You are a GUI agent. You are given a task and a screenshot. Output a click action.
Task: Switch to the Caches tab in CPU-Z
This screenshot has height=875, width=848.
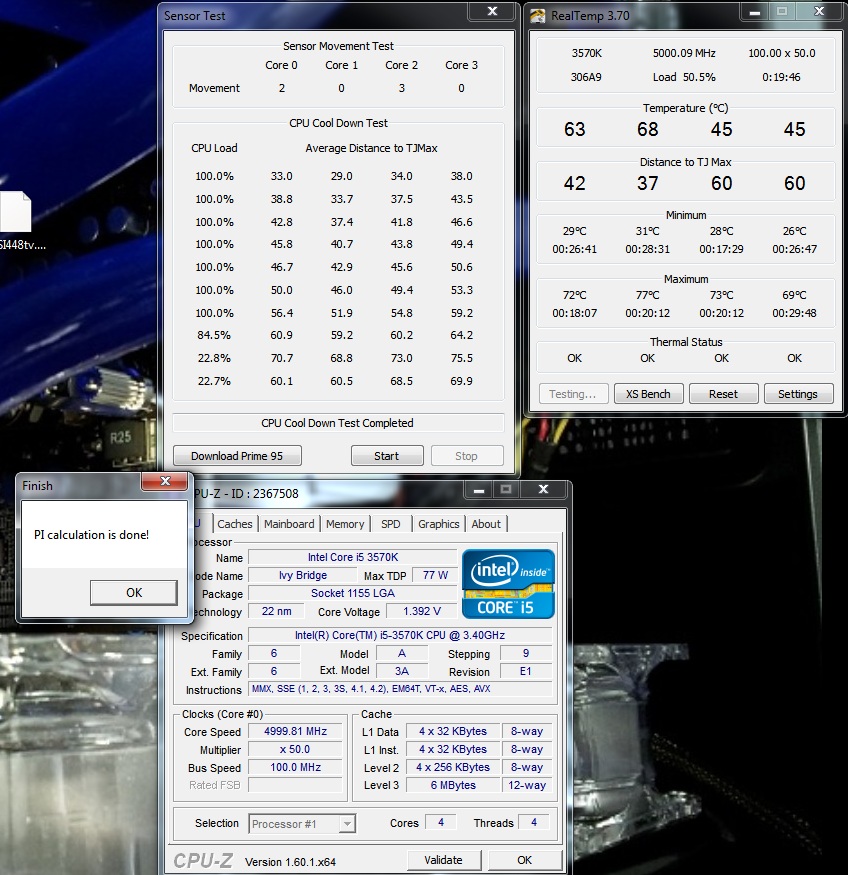click(234, 524)
